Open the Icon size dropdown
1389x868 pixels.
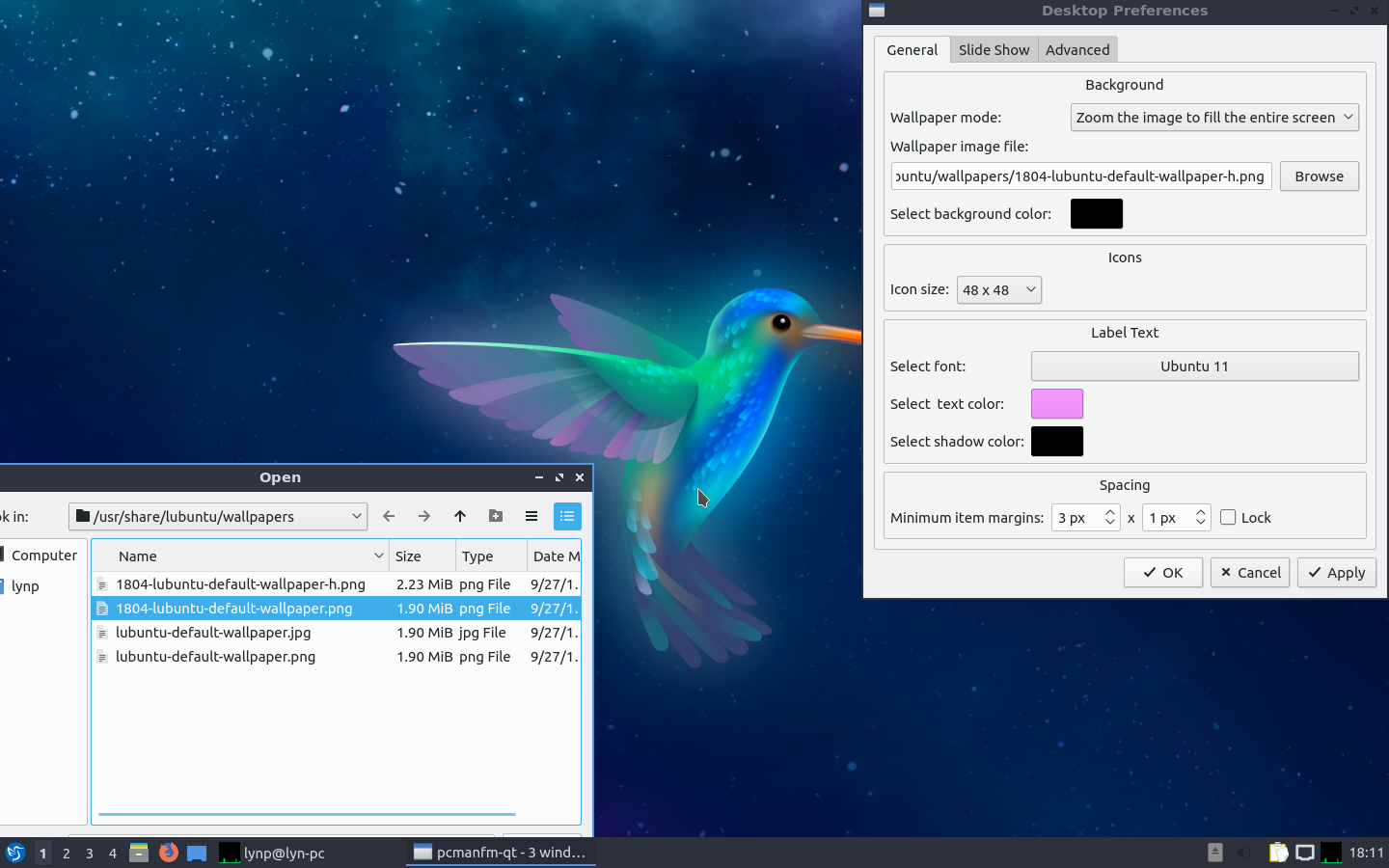[x=998, y=289]
